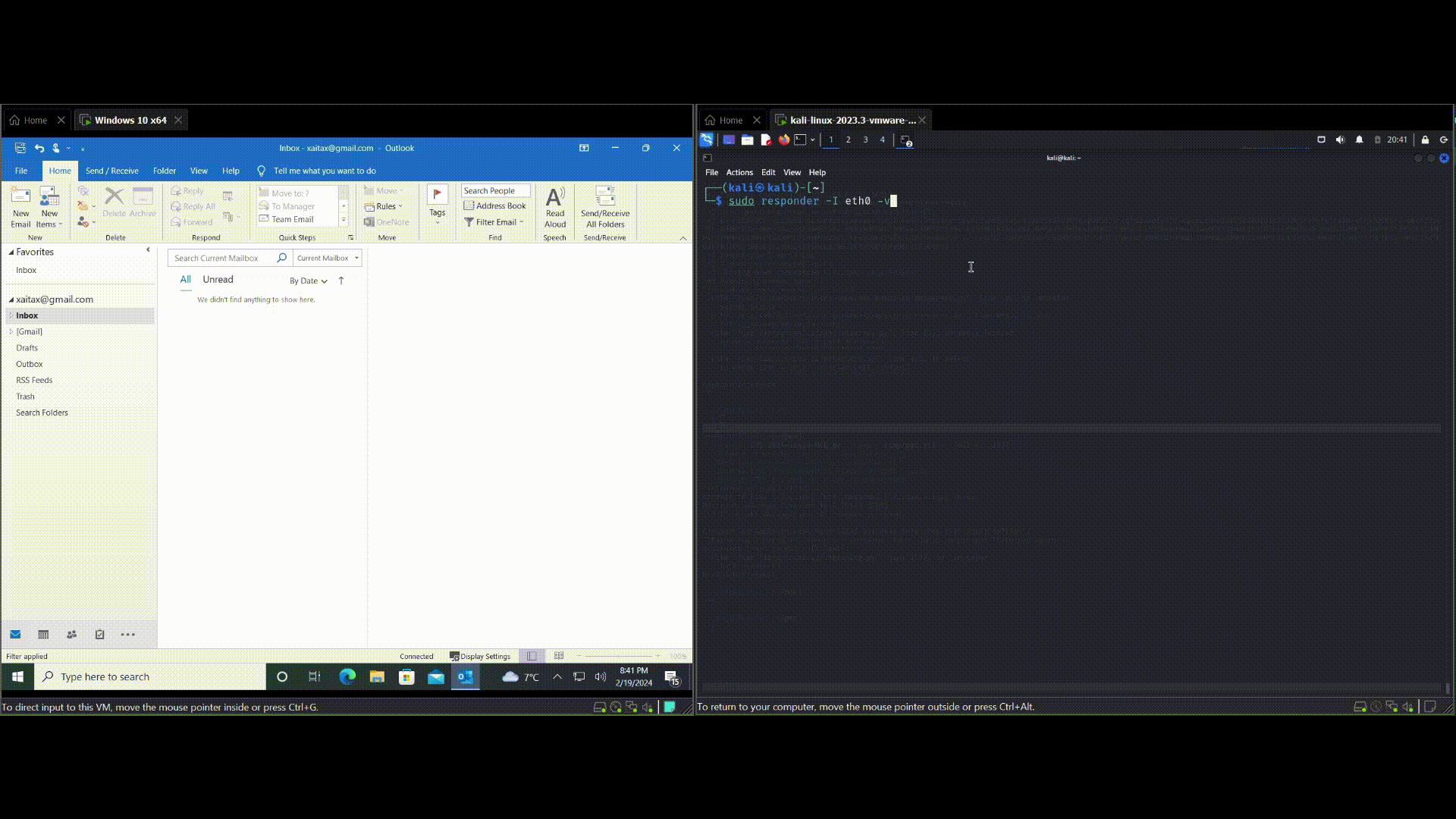Show hidden icons in Windows tray
This screenshot has height=819, width=1456.
point(557,676)
